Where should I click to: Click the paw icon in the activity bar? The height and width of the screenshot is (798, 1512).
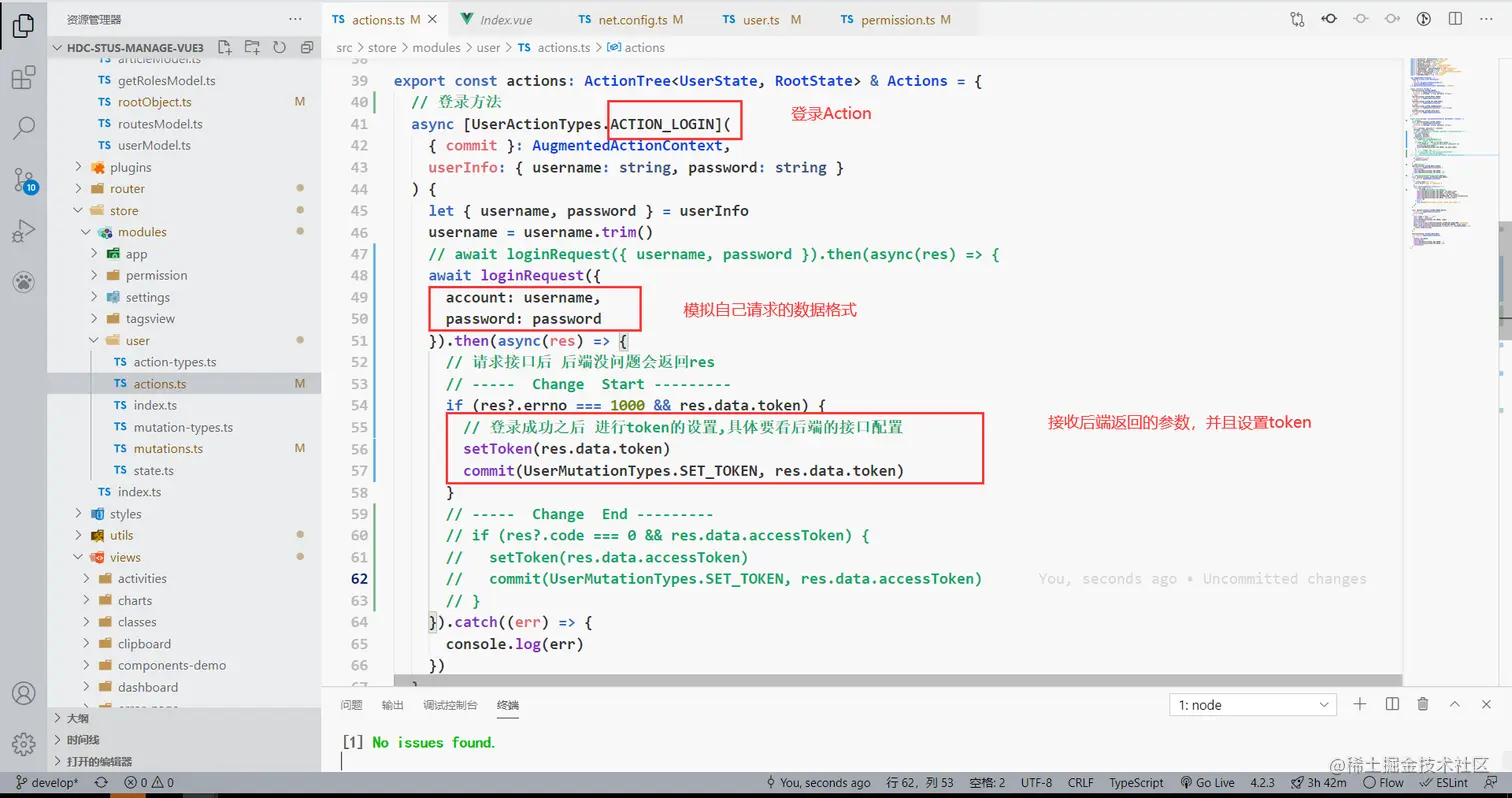point(23,282)
